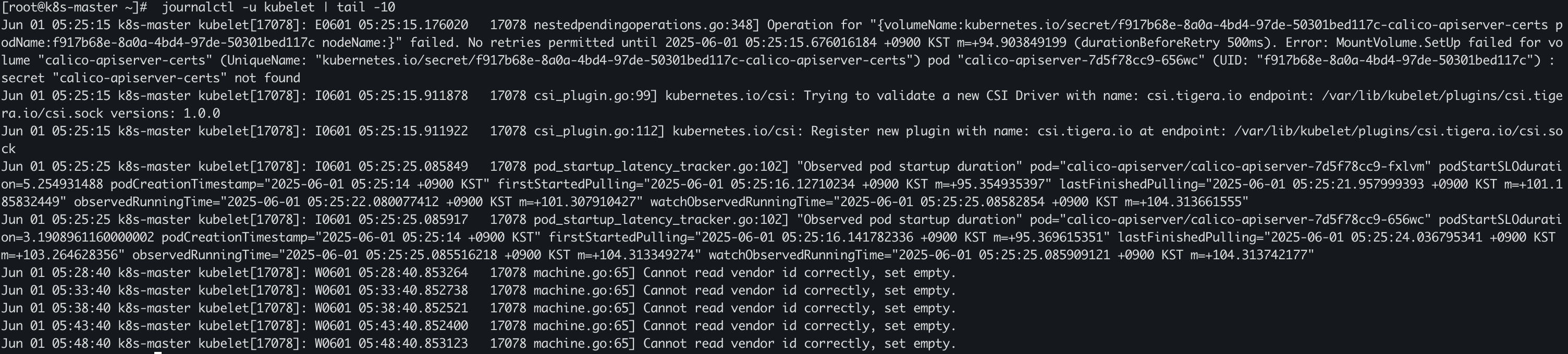The height and width of the screenshot is (354, 1568).
Task: Click the 05:28:40 vendor id warning line
Action: [x=479, y=272]
